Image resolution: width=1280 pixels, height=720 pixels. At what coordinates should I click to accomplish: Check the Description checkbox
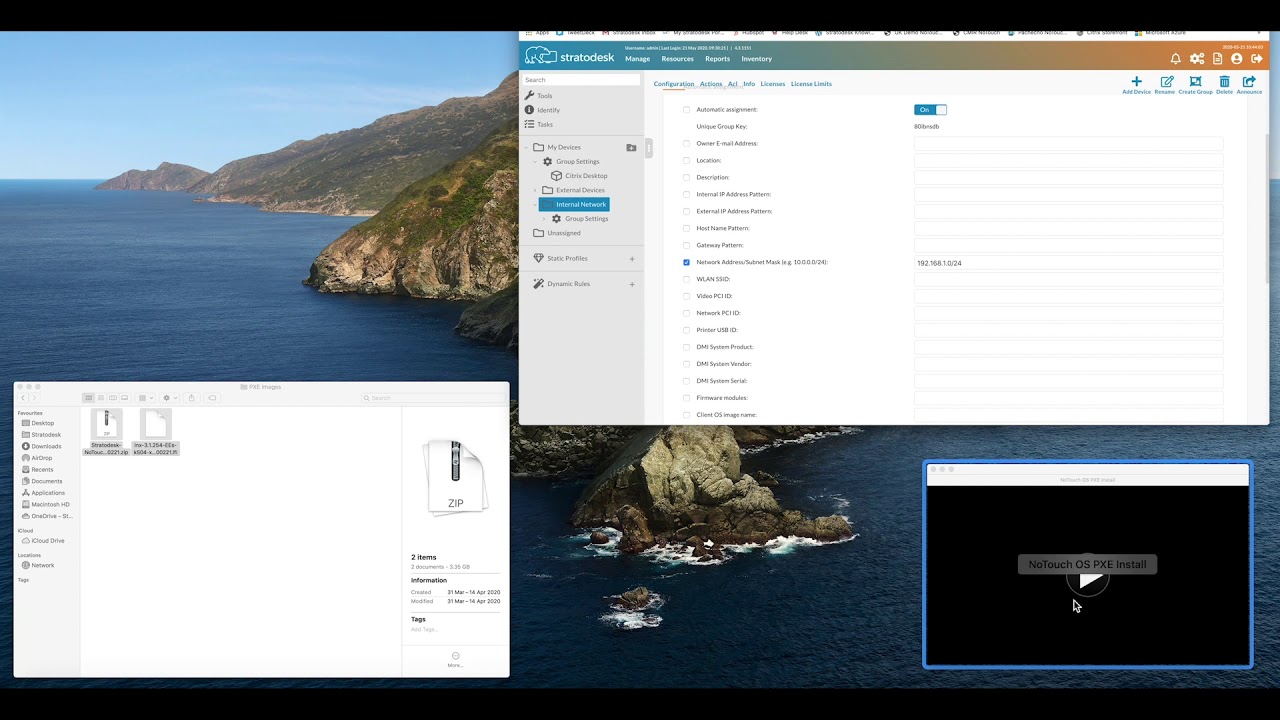pyautogui.click(x=686, y=177)
